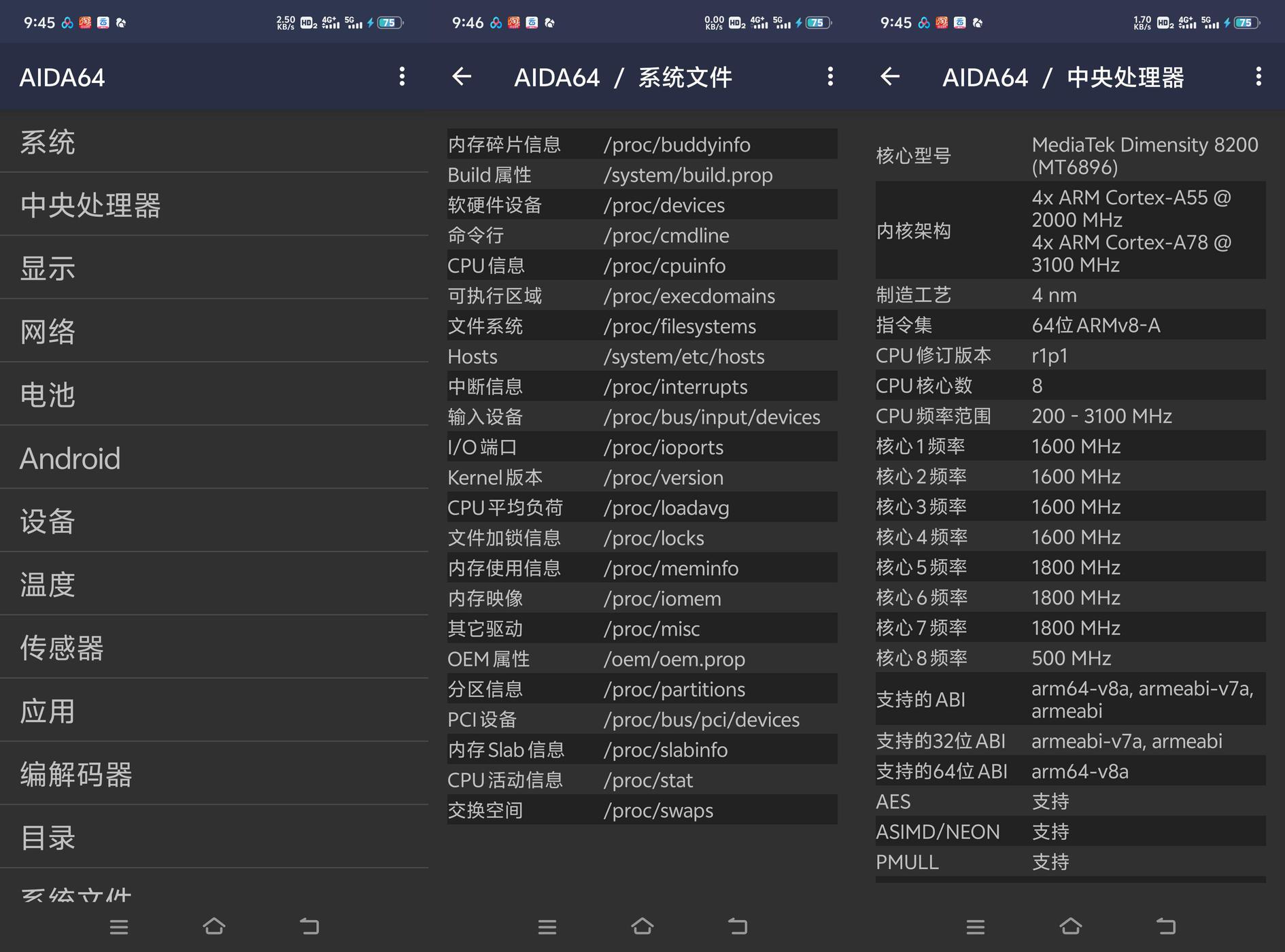Open overflow menu on AIDA64 main screen
Image resolution: width=1285 pixels, height=952 pixels.
(402, 76)
